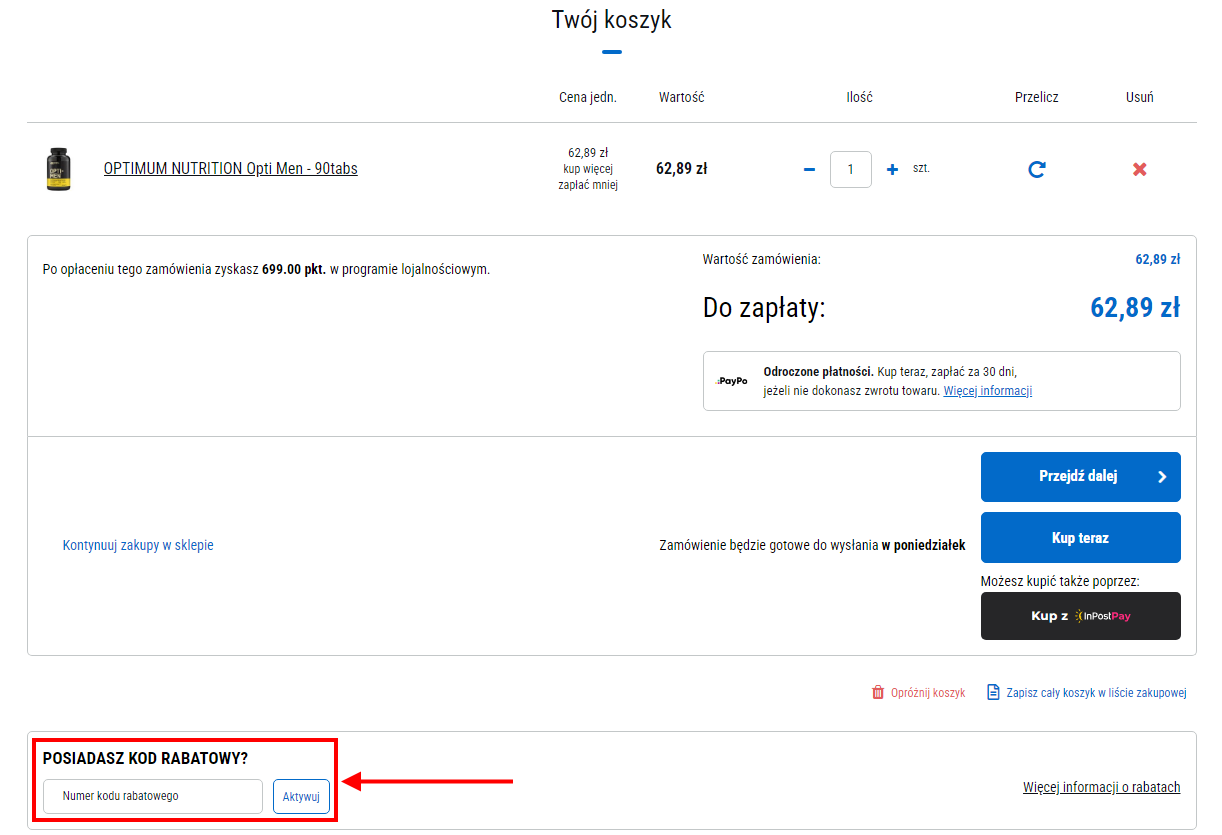Click the Kup teraz button

pos(1081,538)
